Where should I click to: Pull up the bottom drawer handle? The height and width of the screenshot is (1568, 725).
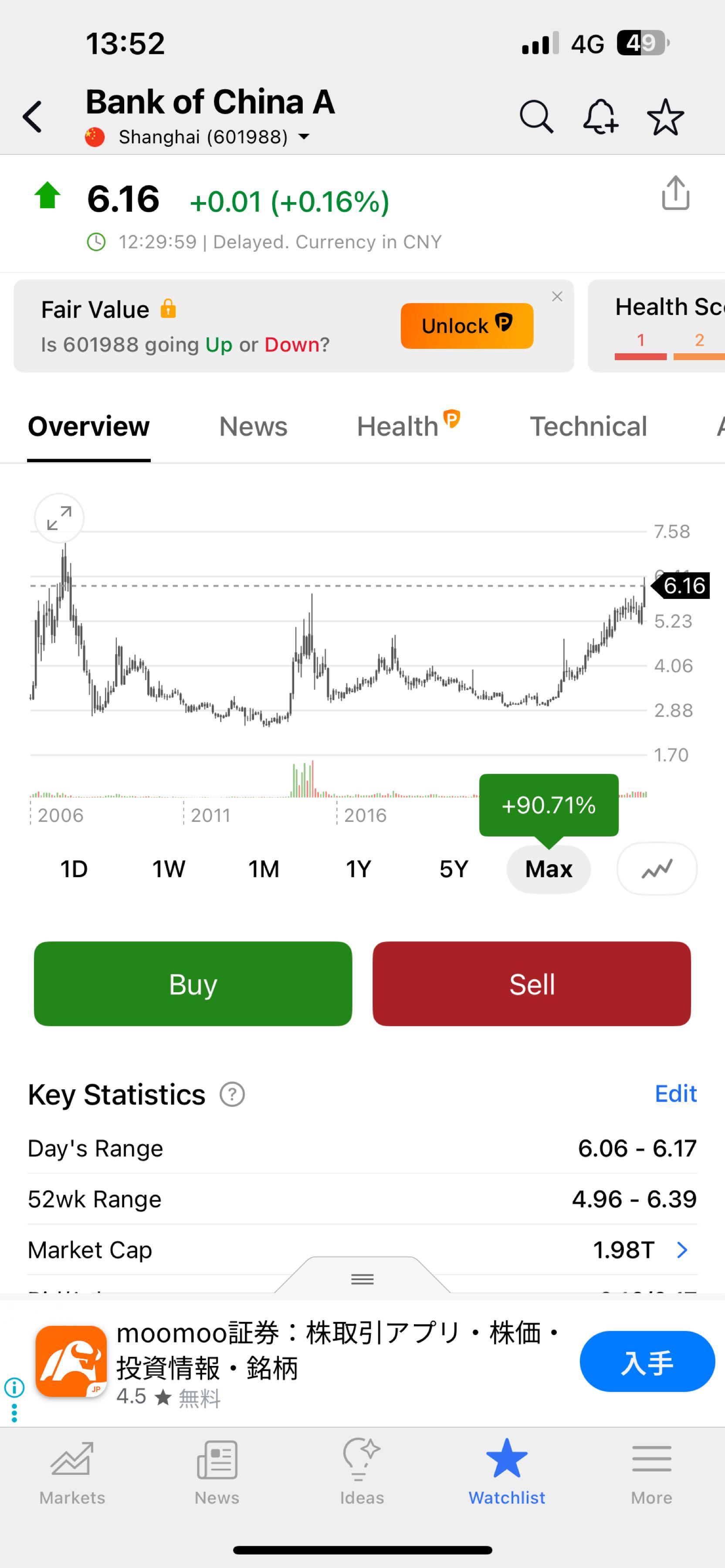click(362, 1278)
